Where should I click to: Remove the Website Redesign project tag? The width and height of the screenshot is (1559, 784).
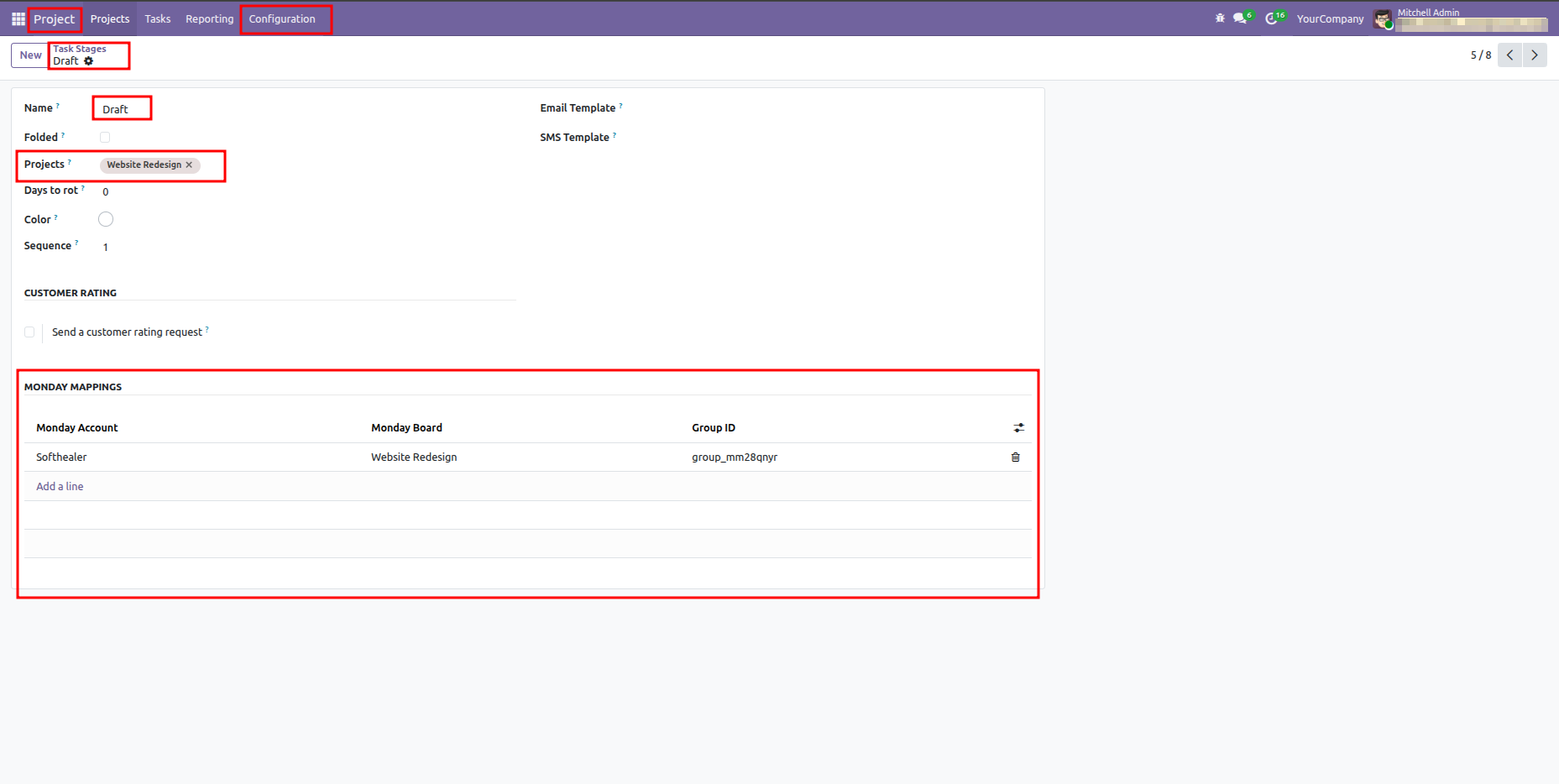189,165
